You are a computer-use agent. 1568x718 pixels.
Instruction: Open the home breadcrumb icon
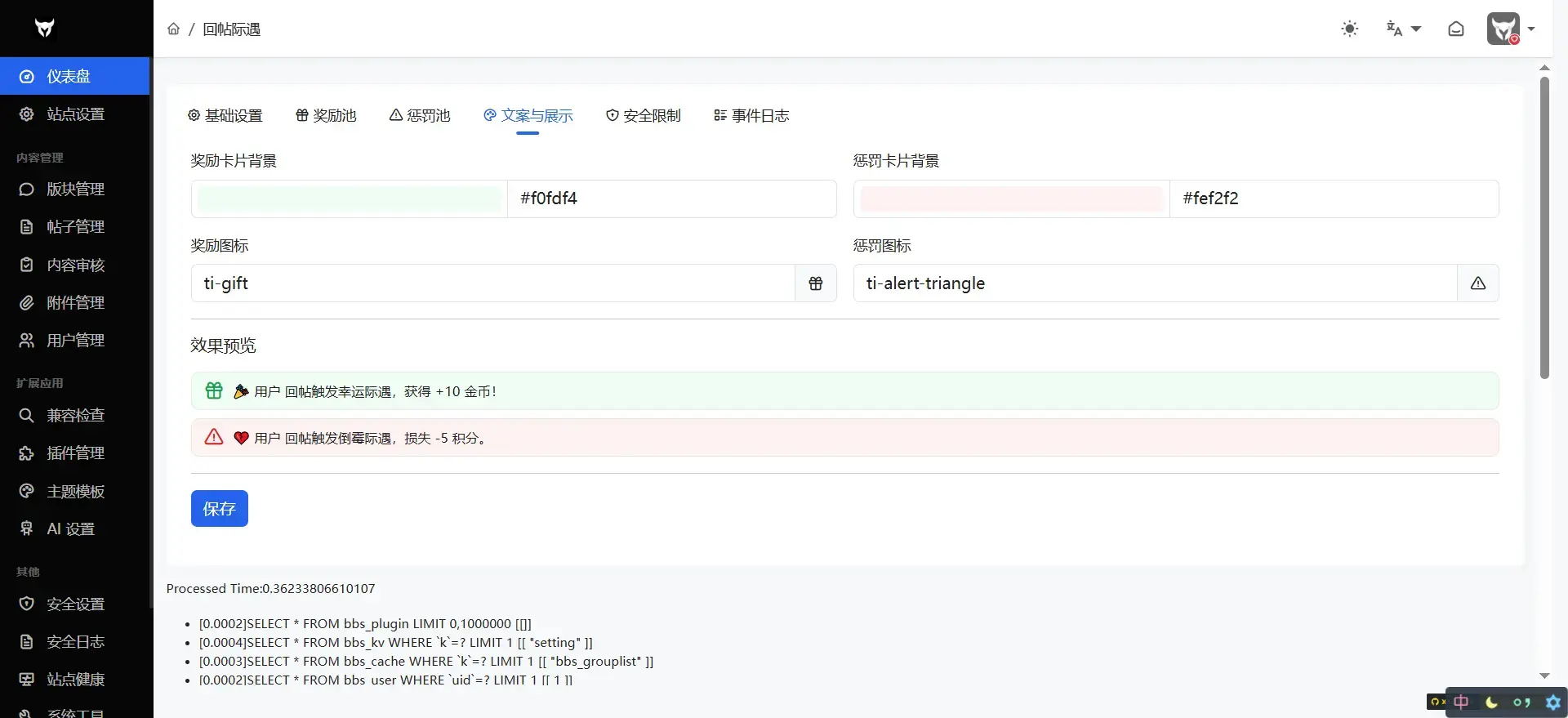click(173, 29)
